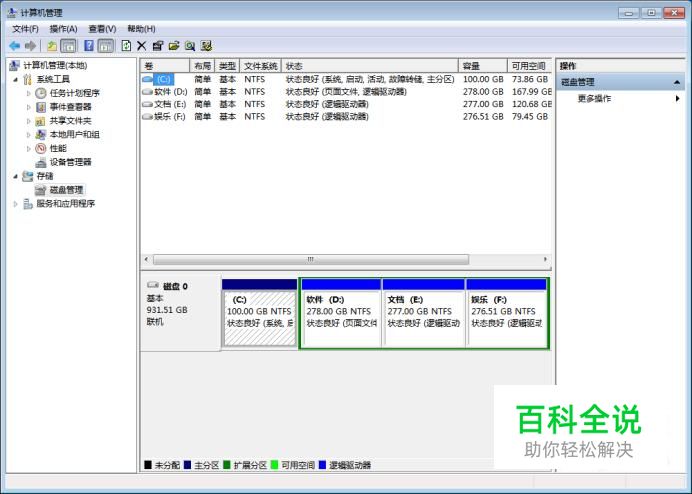Screen dimensions: 692x494
Task: Click the Explore magnifier toolbar icon
Action: click(190, 46)
